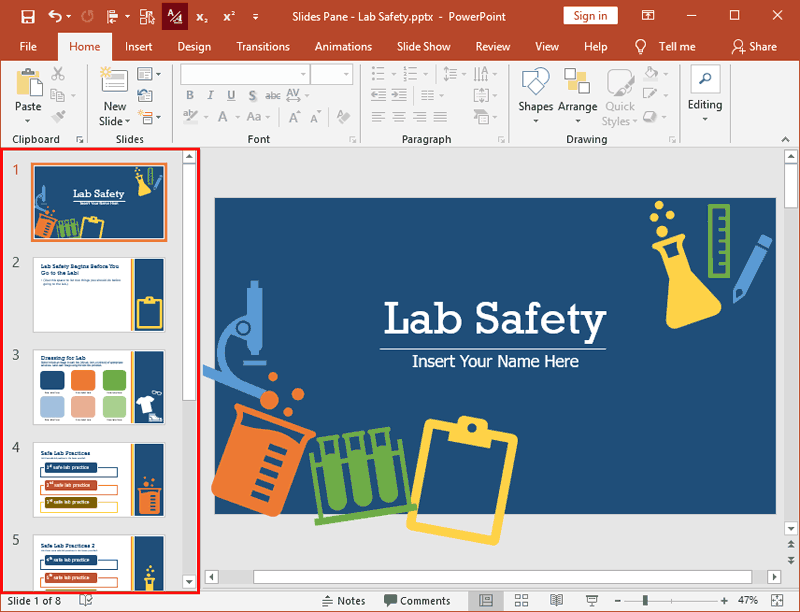Viewport: 800px width, 612px height.
Task: Apply underline to text
Action: [231, 94]
